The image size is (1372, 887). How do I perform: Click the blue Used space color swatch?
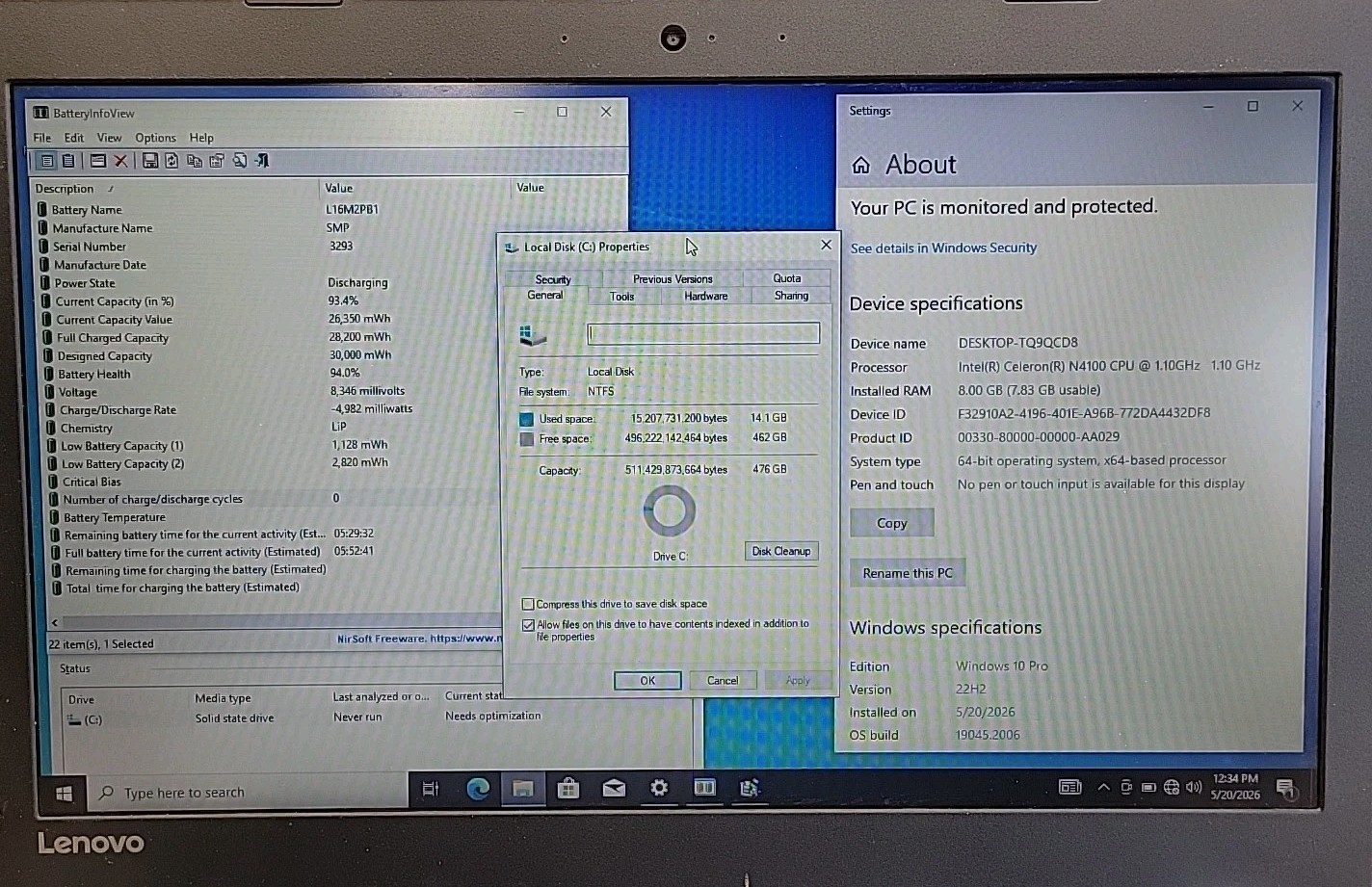click(x=527, y=419)
